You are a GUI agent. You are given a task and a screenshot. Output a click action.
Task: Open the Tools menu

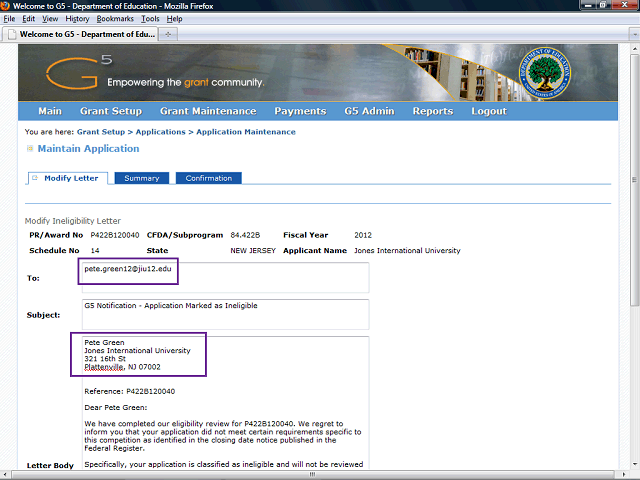(x=150, y=19)
